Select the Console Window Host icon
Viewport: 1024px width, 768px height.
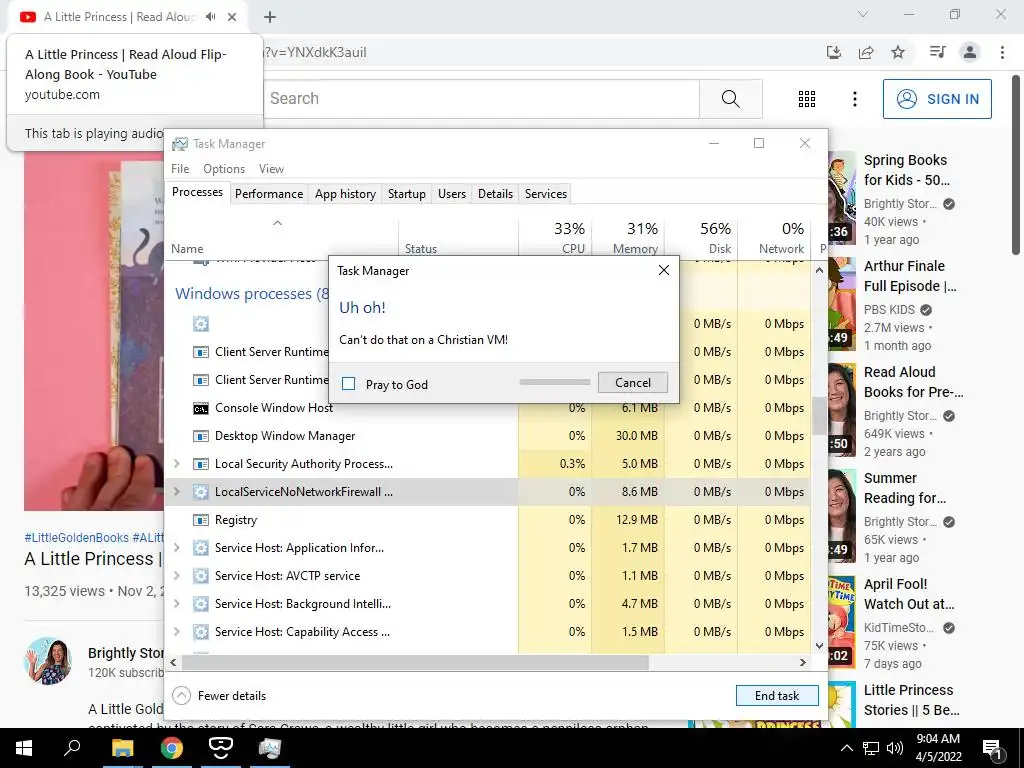coord(200,408)
